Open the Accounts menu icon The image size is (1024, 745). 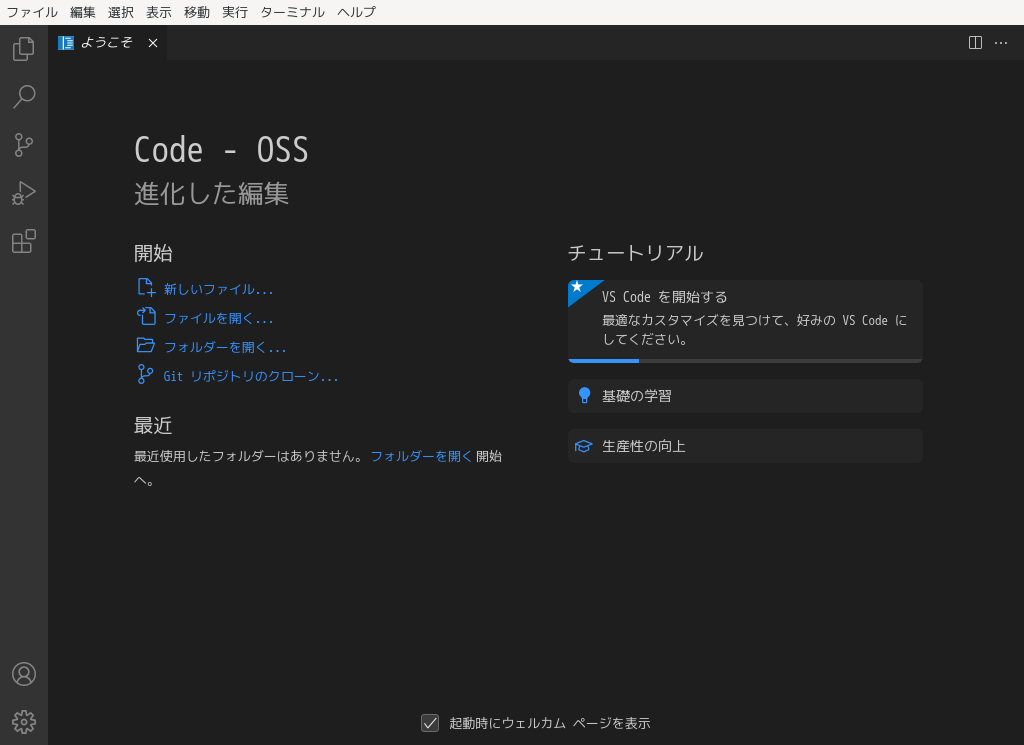coord(24,674)
